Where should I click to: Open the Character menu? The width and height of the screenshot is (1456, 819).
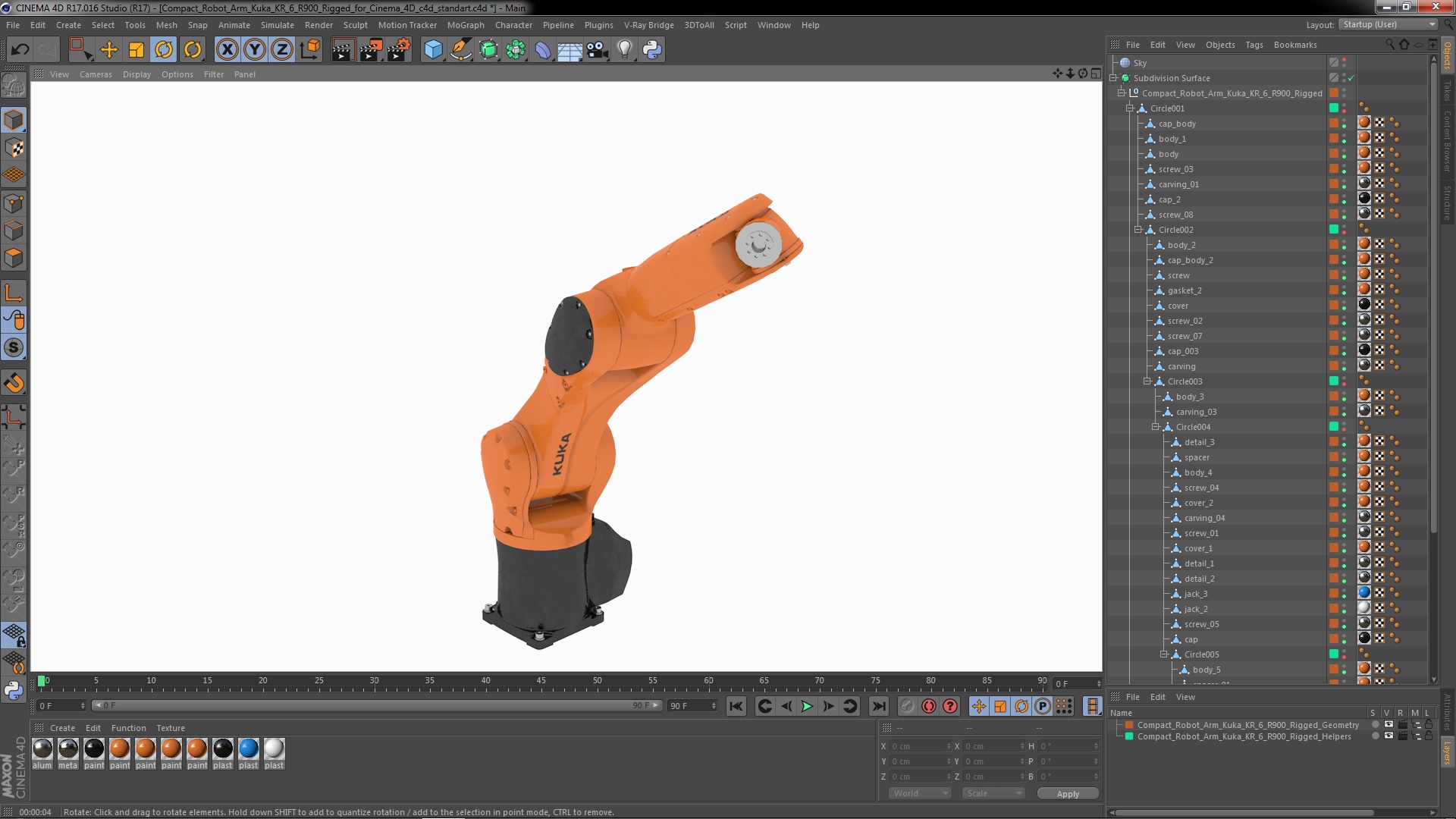[x=513, y=25]
